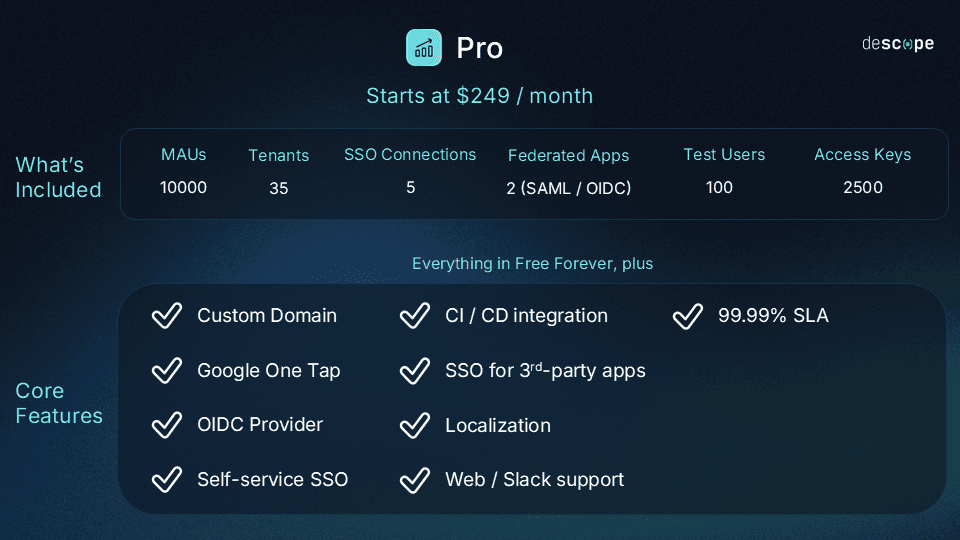Click the checkmark beside Custom Domain
Image resolution: width=960 pixels, height=540 pixels.
pos(166,316)
